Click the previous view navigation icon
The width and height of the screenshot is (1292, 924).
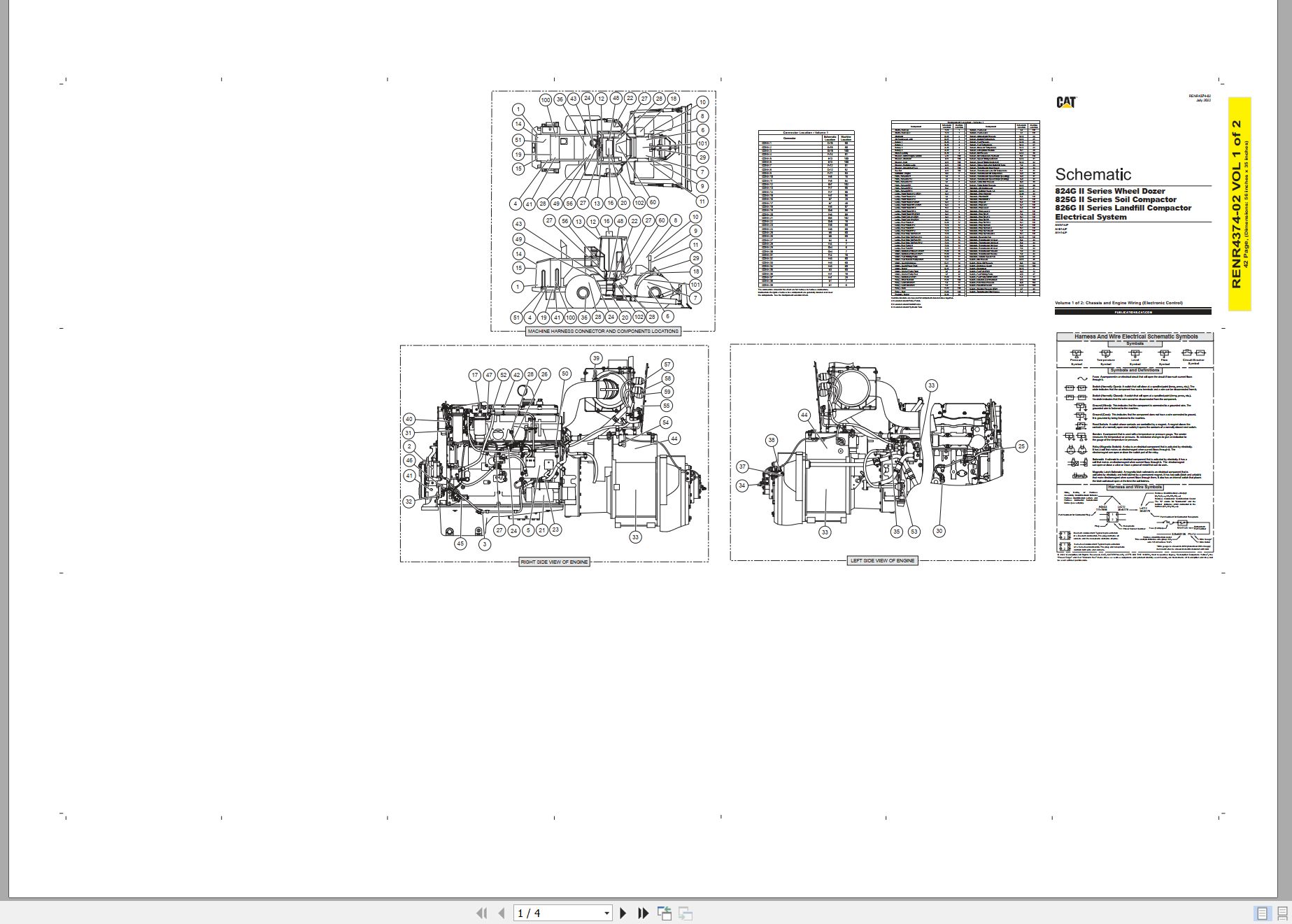665,913
